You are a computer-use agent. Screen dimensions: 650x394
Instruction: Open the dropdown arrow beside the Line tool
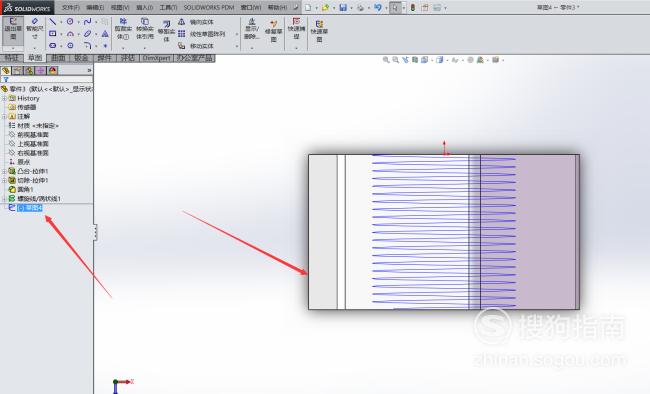(x=61, y=22)
